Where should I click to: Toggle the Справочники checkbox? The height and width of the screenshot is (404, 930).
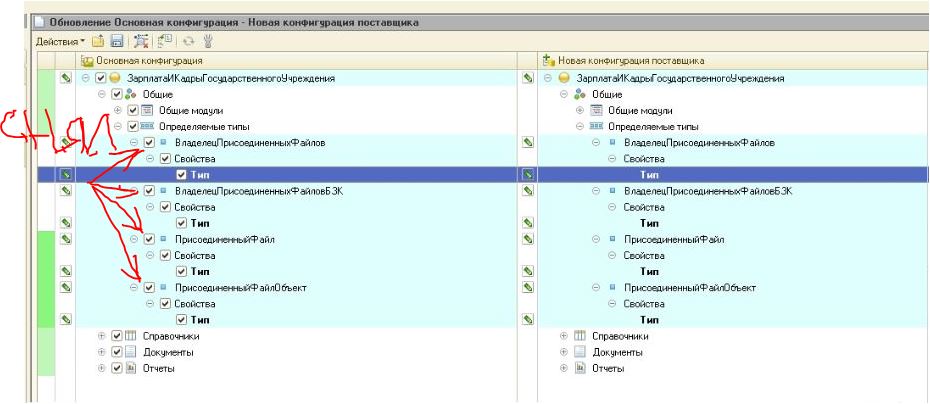click(x=116, y=336)
